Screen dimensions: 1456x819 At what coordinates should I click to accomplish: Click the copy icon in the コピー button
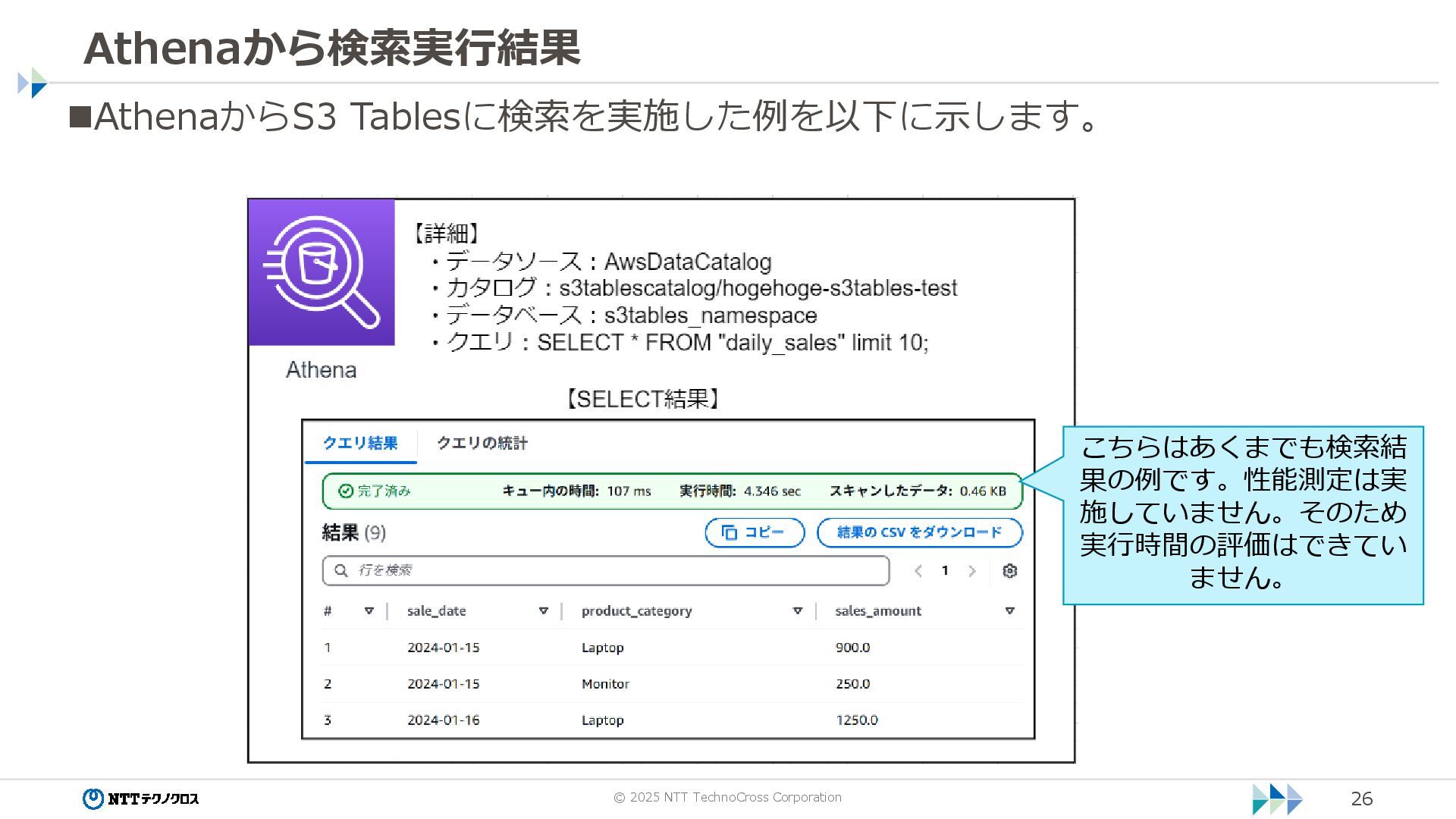point(730,533)
